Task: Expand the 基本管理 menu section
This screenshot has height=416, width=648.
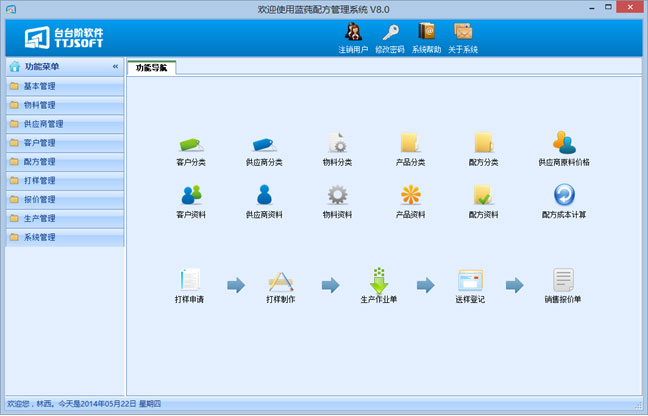Action: 64,86
